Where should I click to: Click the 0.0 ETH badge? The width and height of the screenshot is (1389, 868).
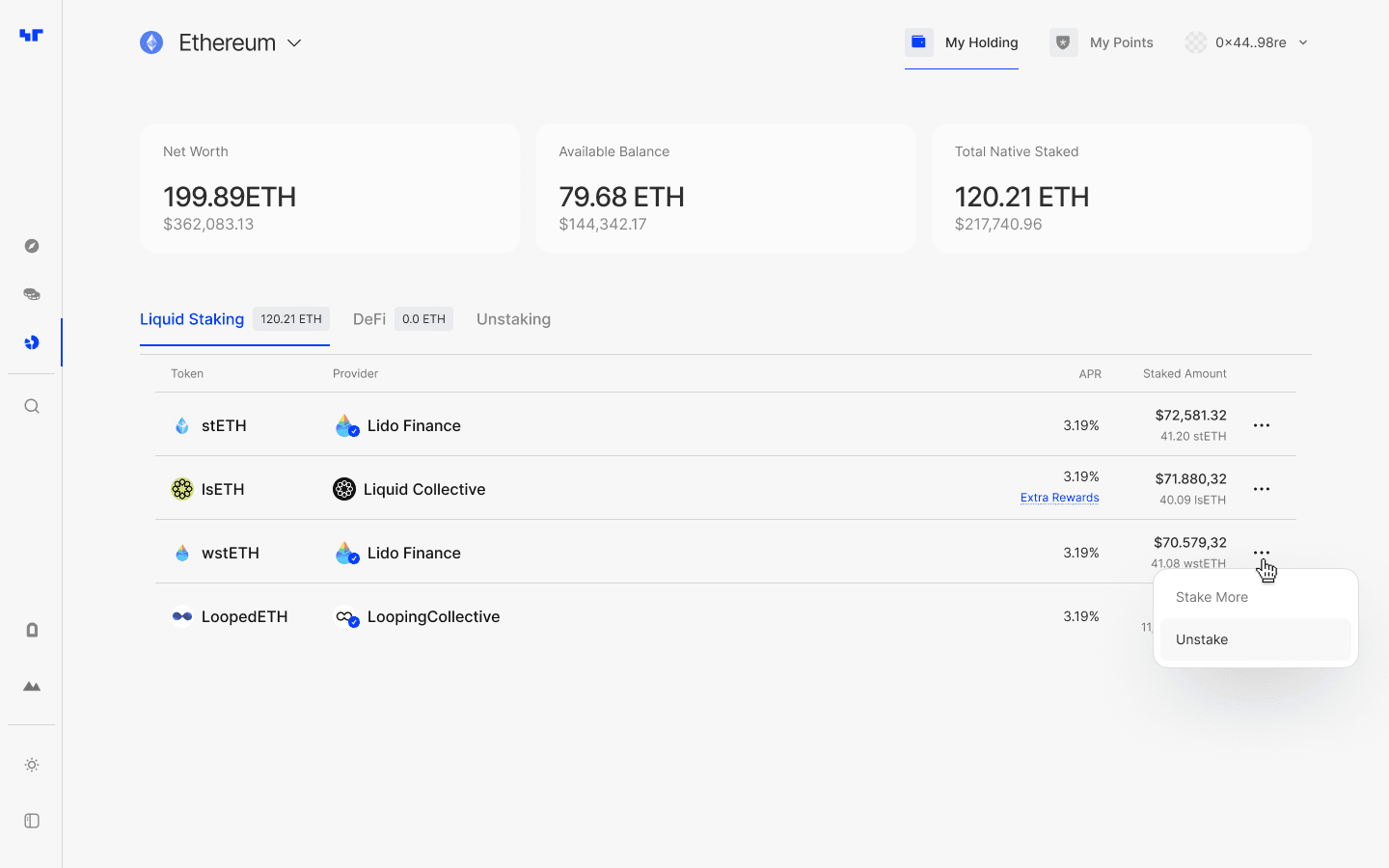(423, 319)
